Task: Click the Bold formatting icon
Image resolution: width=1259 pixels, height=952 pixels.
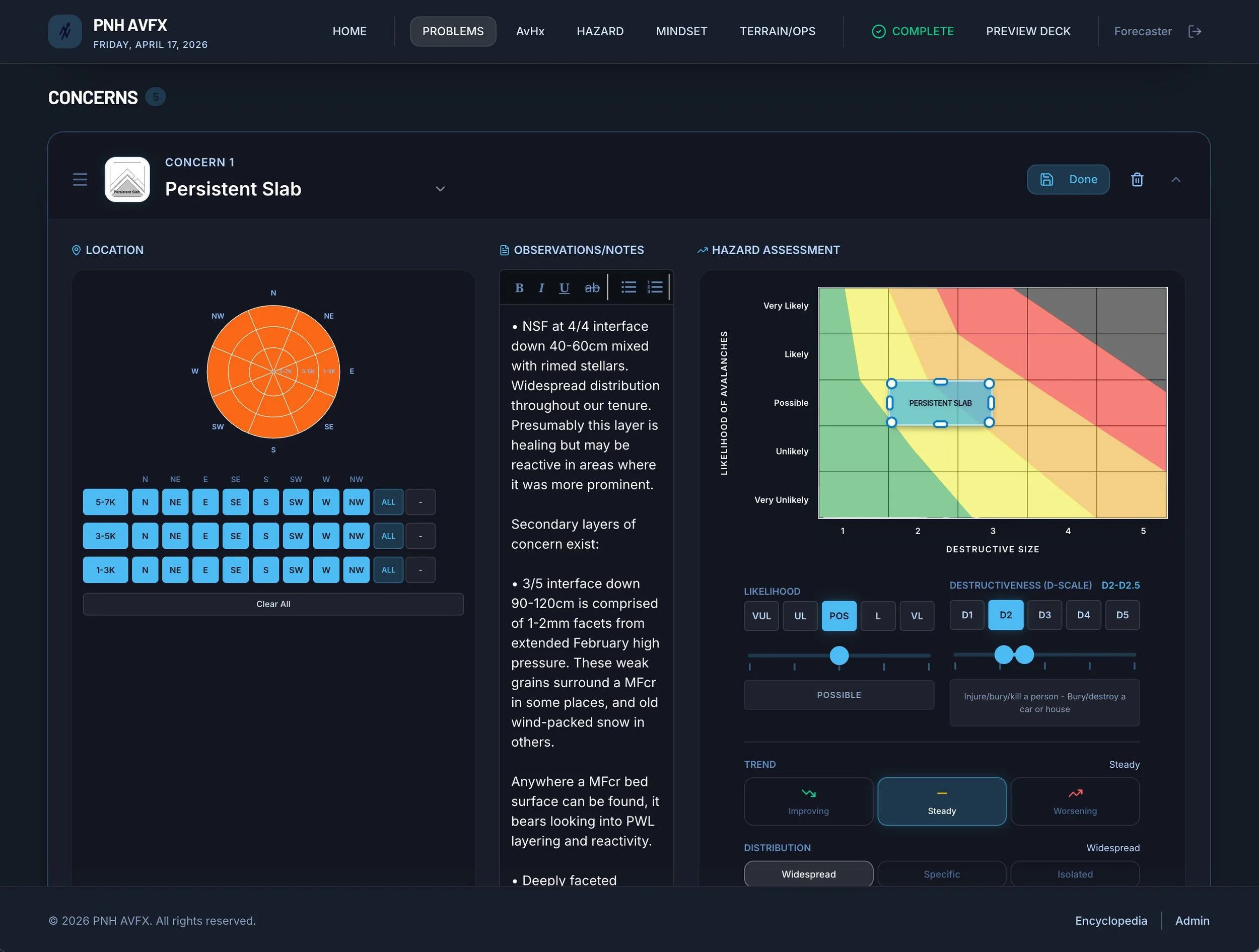Action: coord(519,288)
